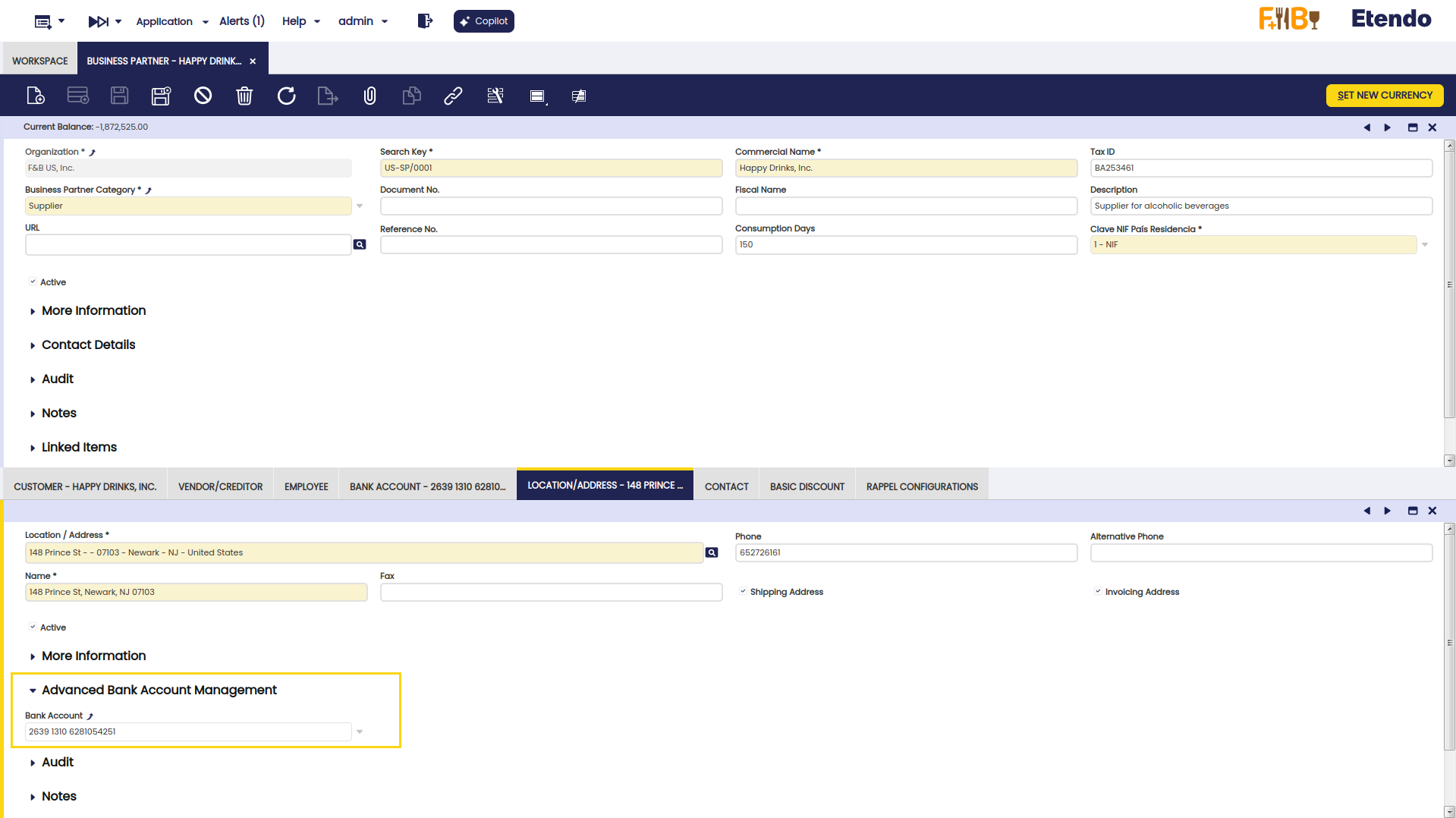The image size is (1456, 818).
Task: Click the Undo changes toolbar icon
Action: 203,96
